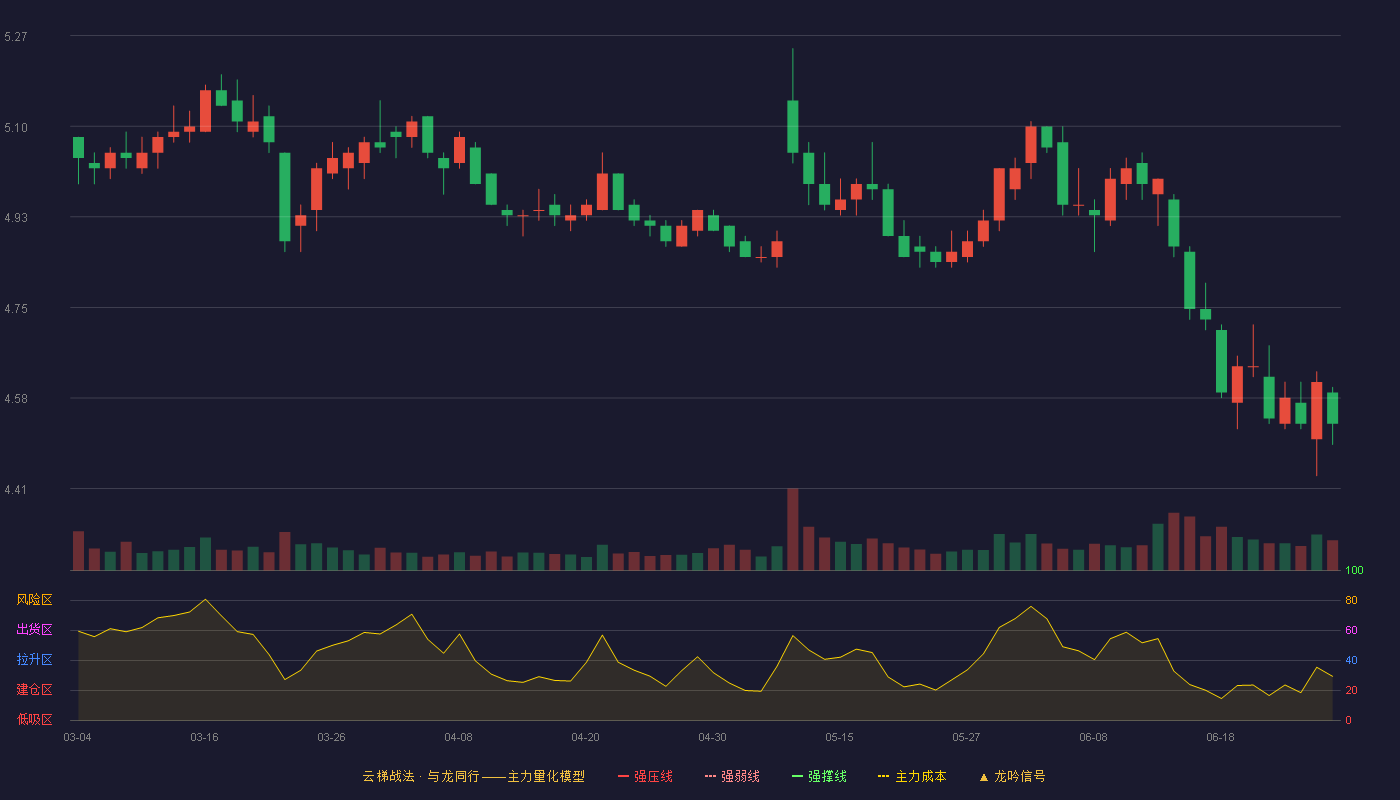This screenshot has height=800, width=1400.
Task: Click the 04-08 date label
Action: [459, 737]
